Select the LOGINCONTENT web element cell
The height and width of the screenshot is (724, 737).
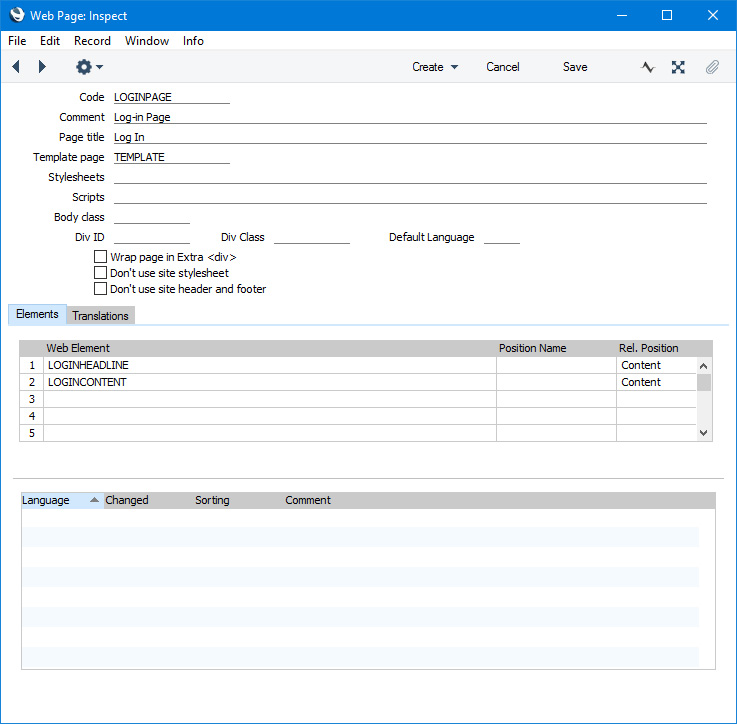pos(270,382)
